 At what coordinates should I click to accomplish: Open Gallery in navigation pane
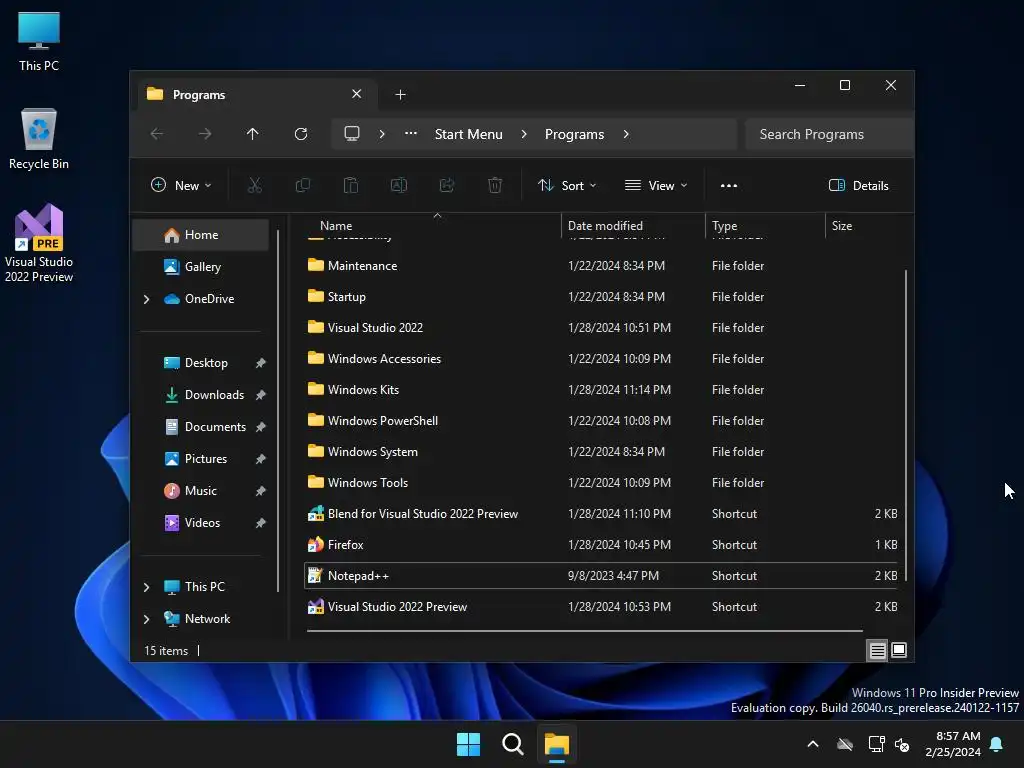pyautogui.click(x=201, y=267)
